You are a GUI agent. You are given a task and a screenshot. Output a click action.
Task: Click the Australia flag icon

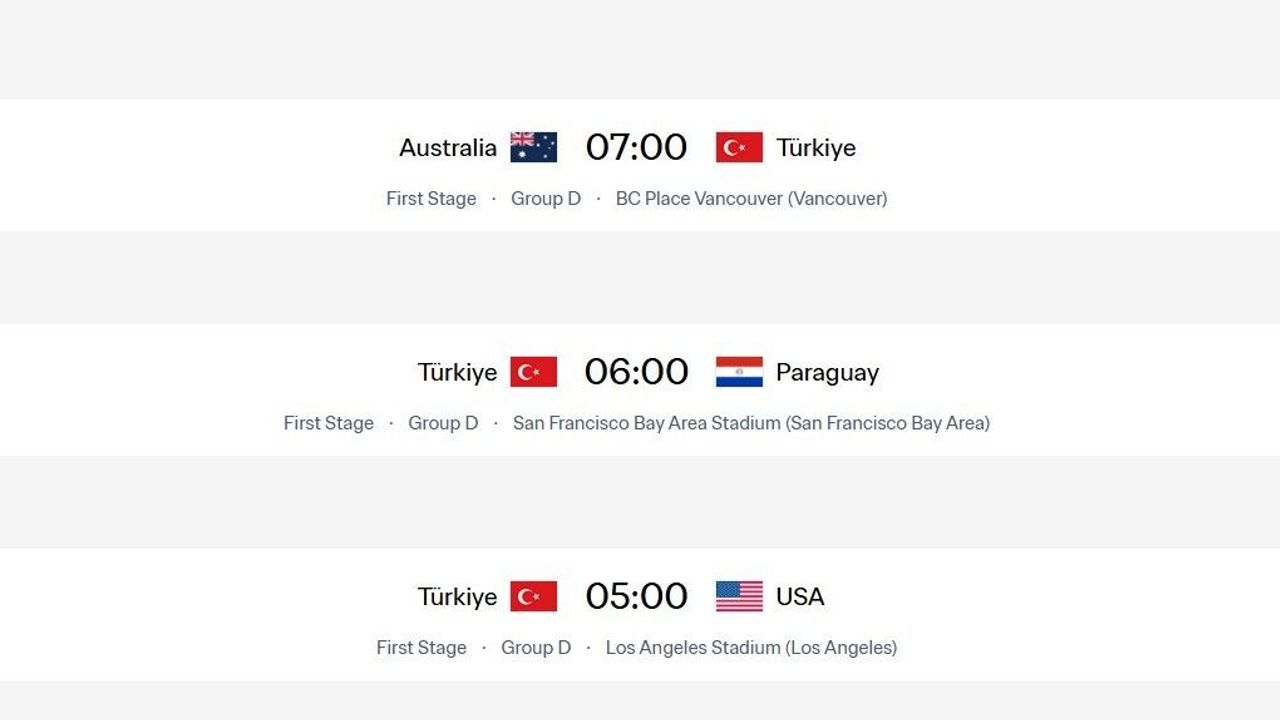click(x=533, y=147)
